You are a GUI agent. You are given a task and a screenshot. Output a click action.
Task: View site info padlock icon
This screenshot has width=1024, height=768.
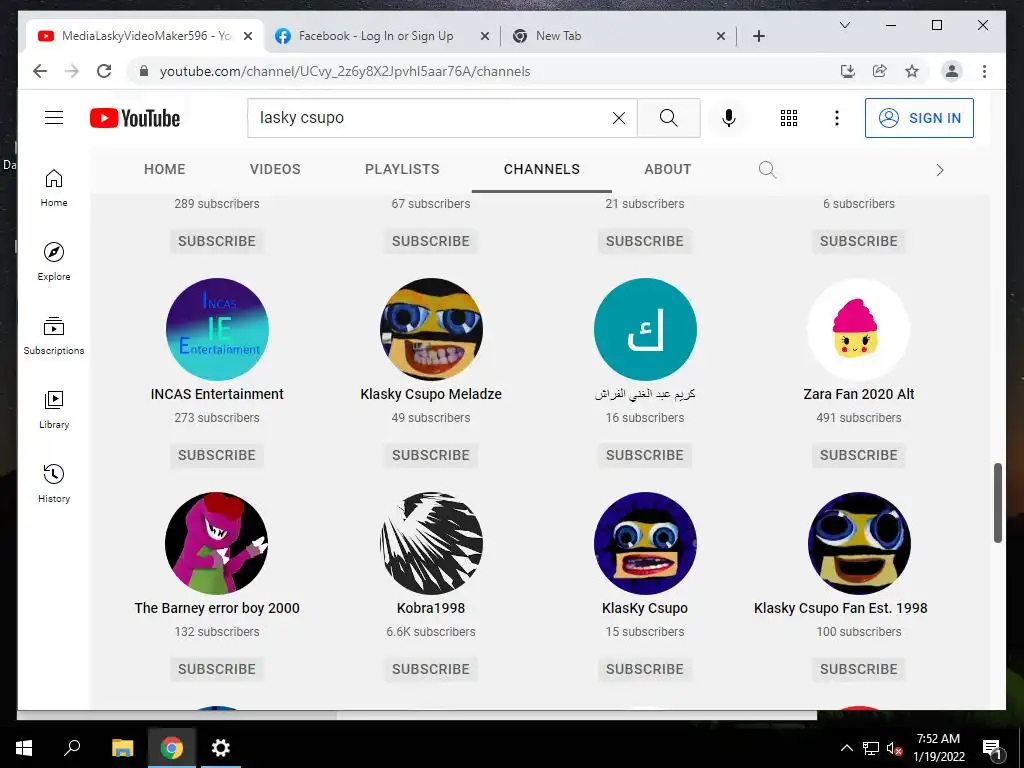(x=144, y=71)
